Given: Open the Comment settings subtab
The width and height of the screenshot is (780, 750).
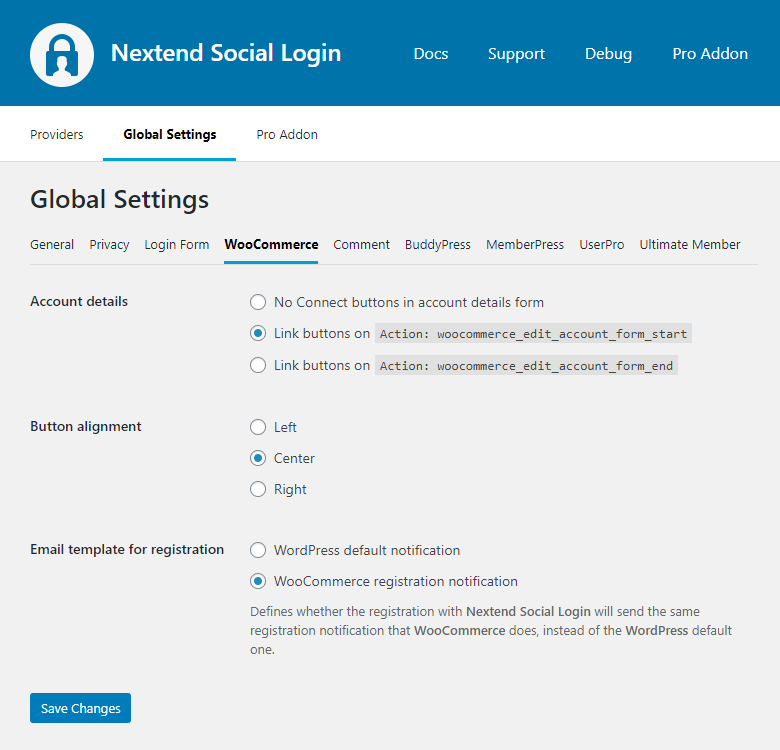Looking at the screenshot, I should (x=361, y=244).
